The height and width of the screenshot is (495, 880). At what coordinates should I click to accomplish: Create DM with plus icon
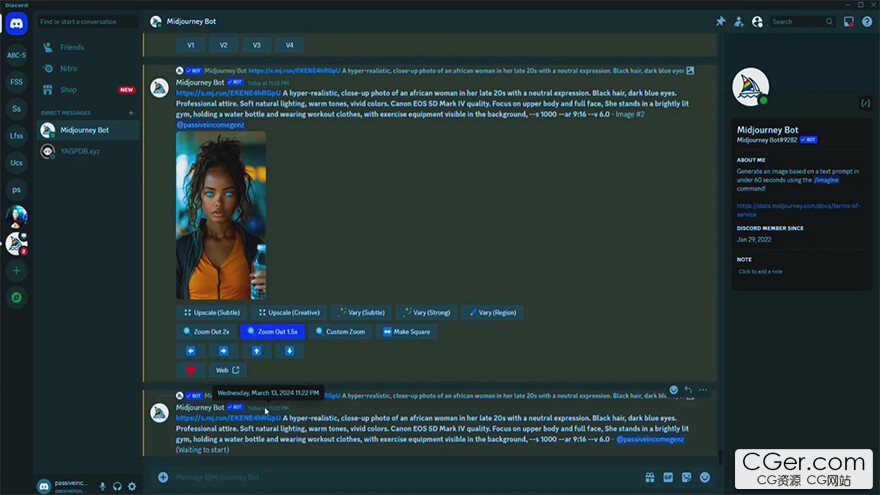tap(131, 113)
